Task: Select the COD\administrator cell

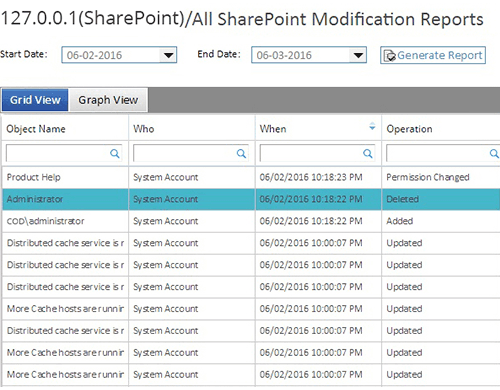Action: pyautogui.click(x=65, y=221)
